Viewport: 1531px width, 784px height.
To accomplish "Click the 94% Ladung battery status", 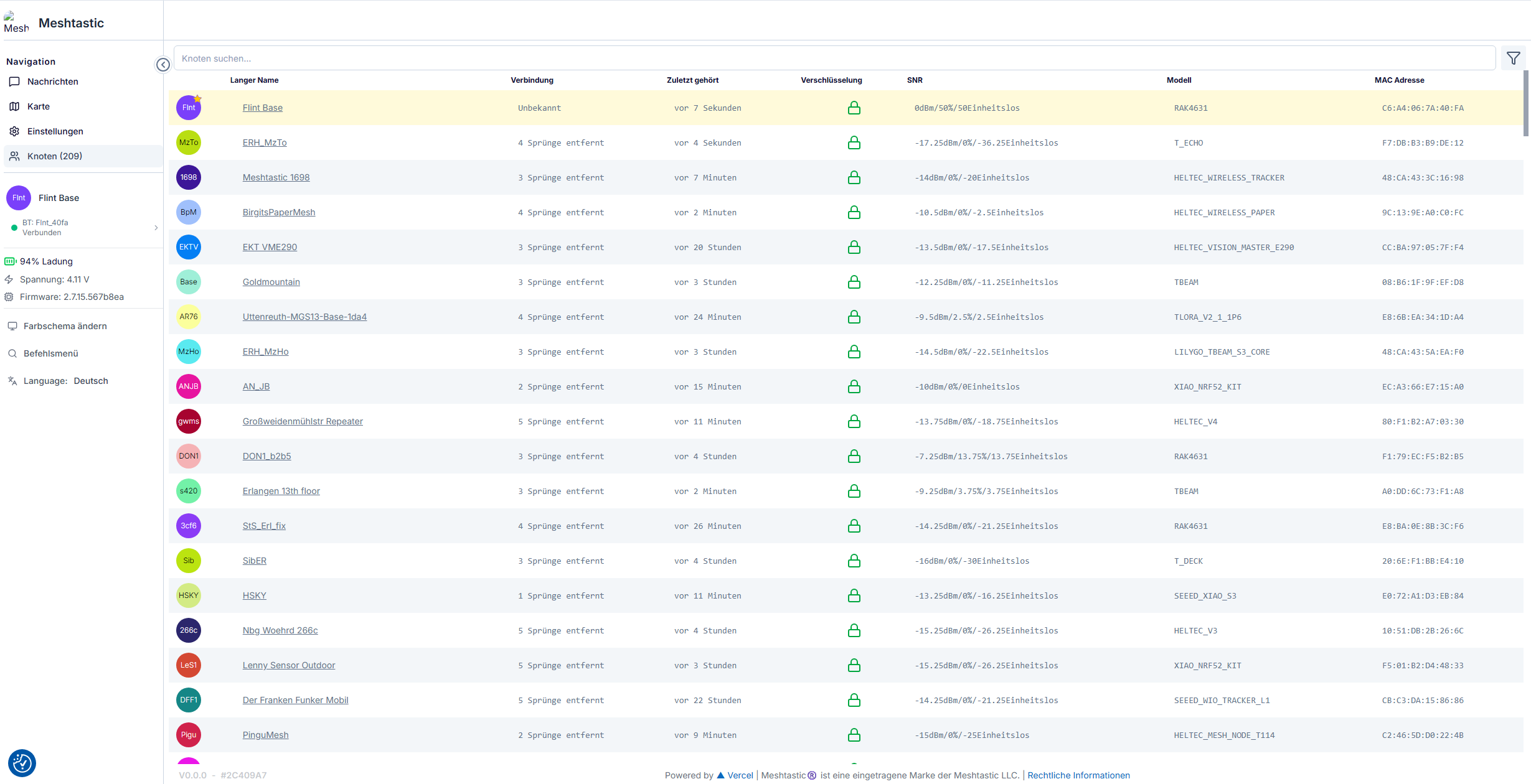I will point(39,261).
